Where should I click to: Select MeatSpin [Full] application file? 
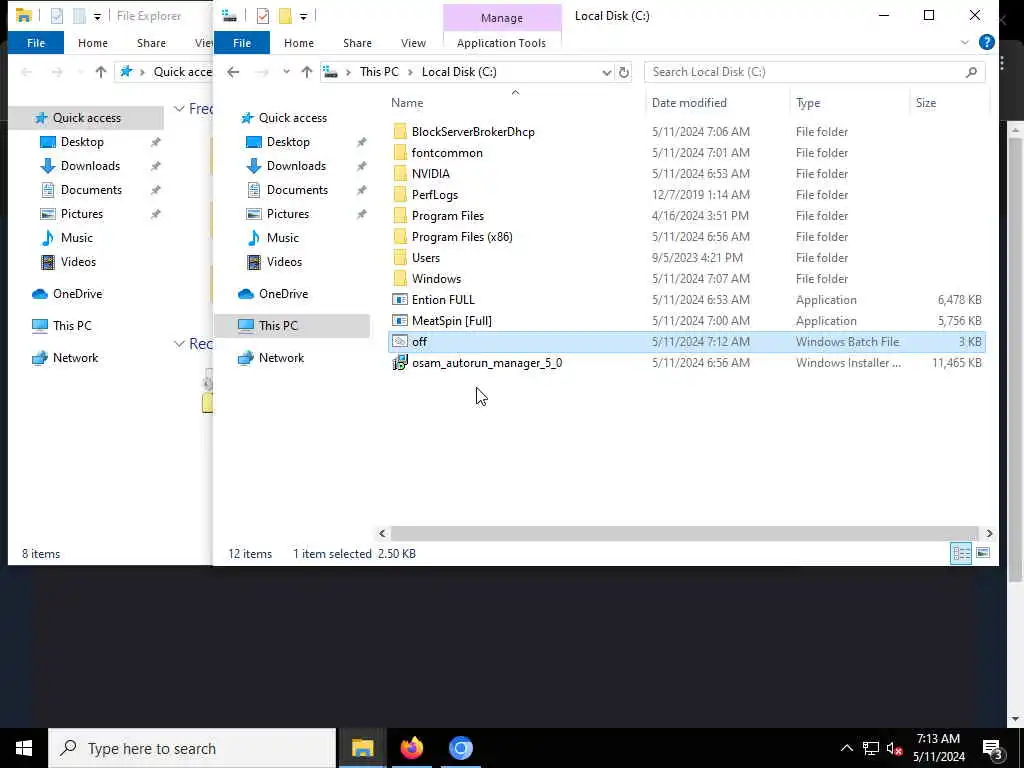coord(451,321)
